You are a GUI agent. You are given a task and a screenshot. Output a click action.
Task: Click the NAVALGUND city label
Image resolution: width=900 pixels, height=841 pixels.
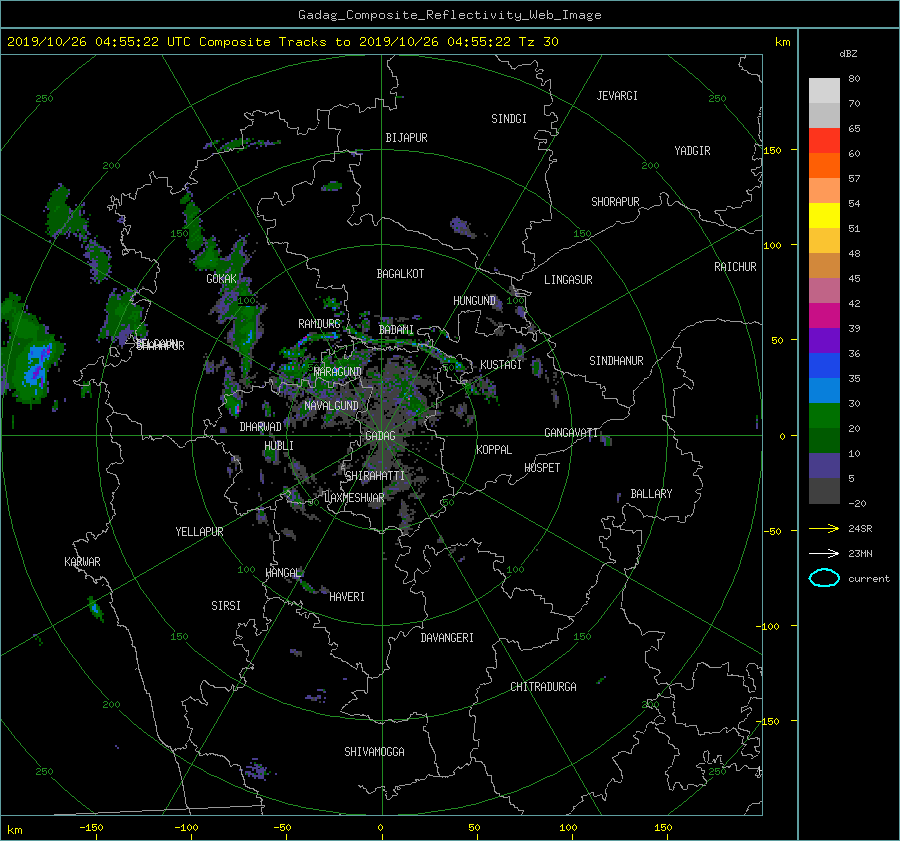click(x=331, y=406)
